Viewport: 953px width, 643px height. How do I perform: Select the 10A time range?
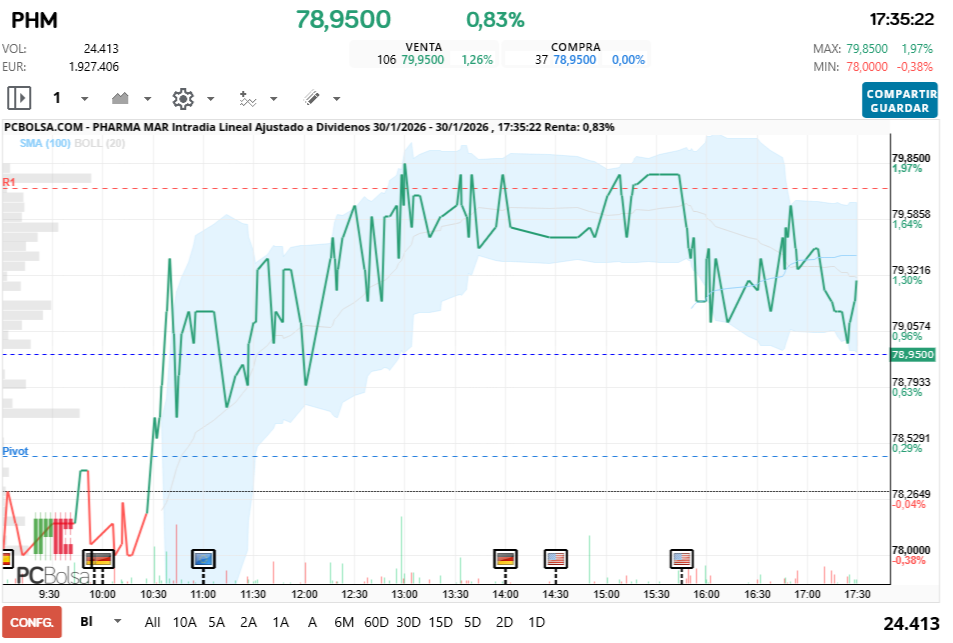[x=184, y=622]
